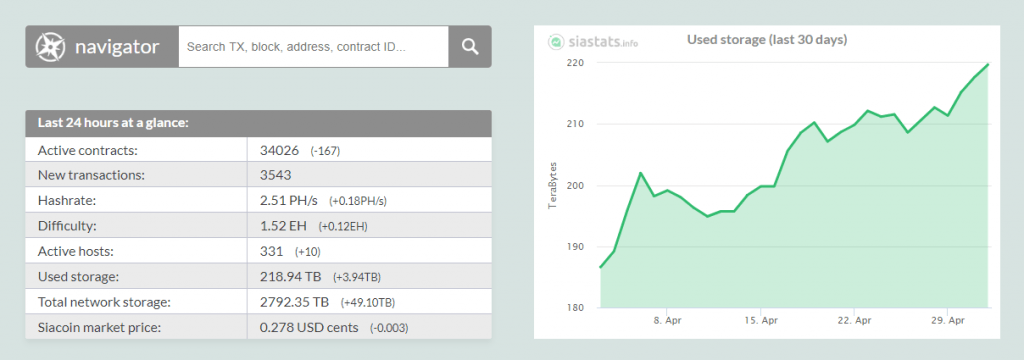Click the TeraBytes y-axis label
The height and width of the screenshot is (360, 1024).
553,185
